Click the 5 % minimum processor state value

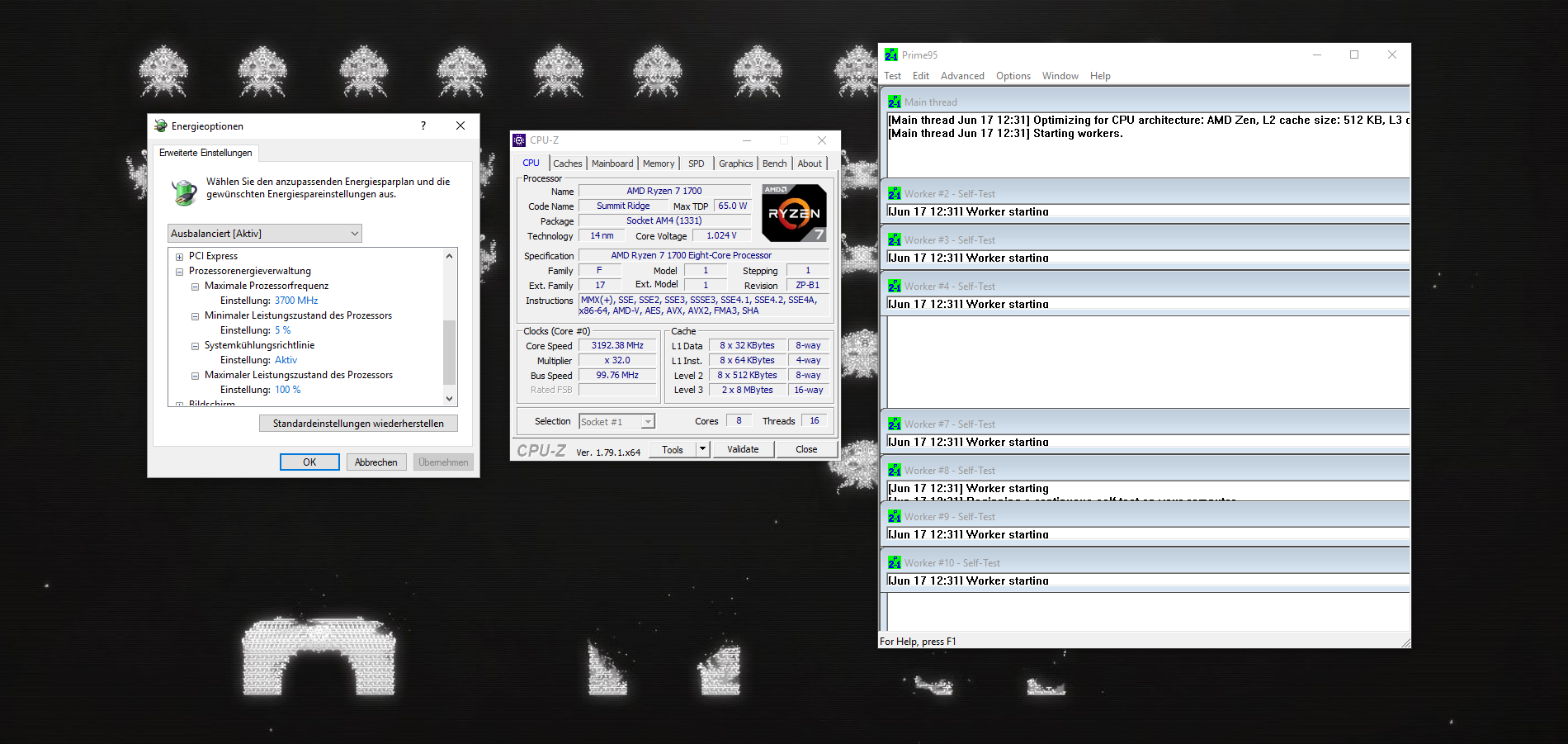(x=283, y=330)
